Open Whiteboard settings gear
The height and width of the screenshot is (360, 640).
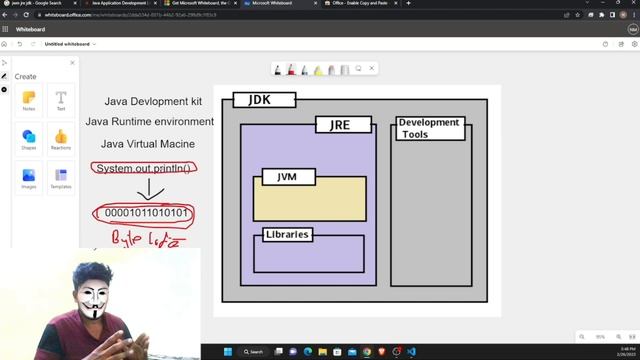pyautogui.click(x=635, y=44)
